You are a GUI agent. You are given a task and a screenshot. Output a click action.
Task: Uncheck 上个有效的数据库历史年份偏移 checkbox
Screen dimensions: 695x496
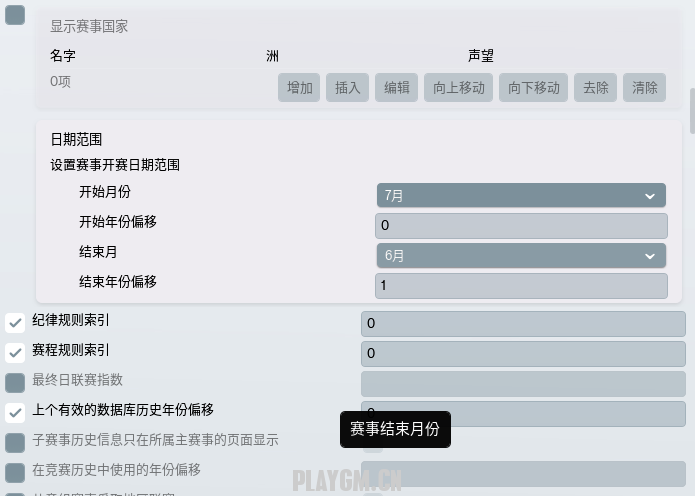(15, 413)
